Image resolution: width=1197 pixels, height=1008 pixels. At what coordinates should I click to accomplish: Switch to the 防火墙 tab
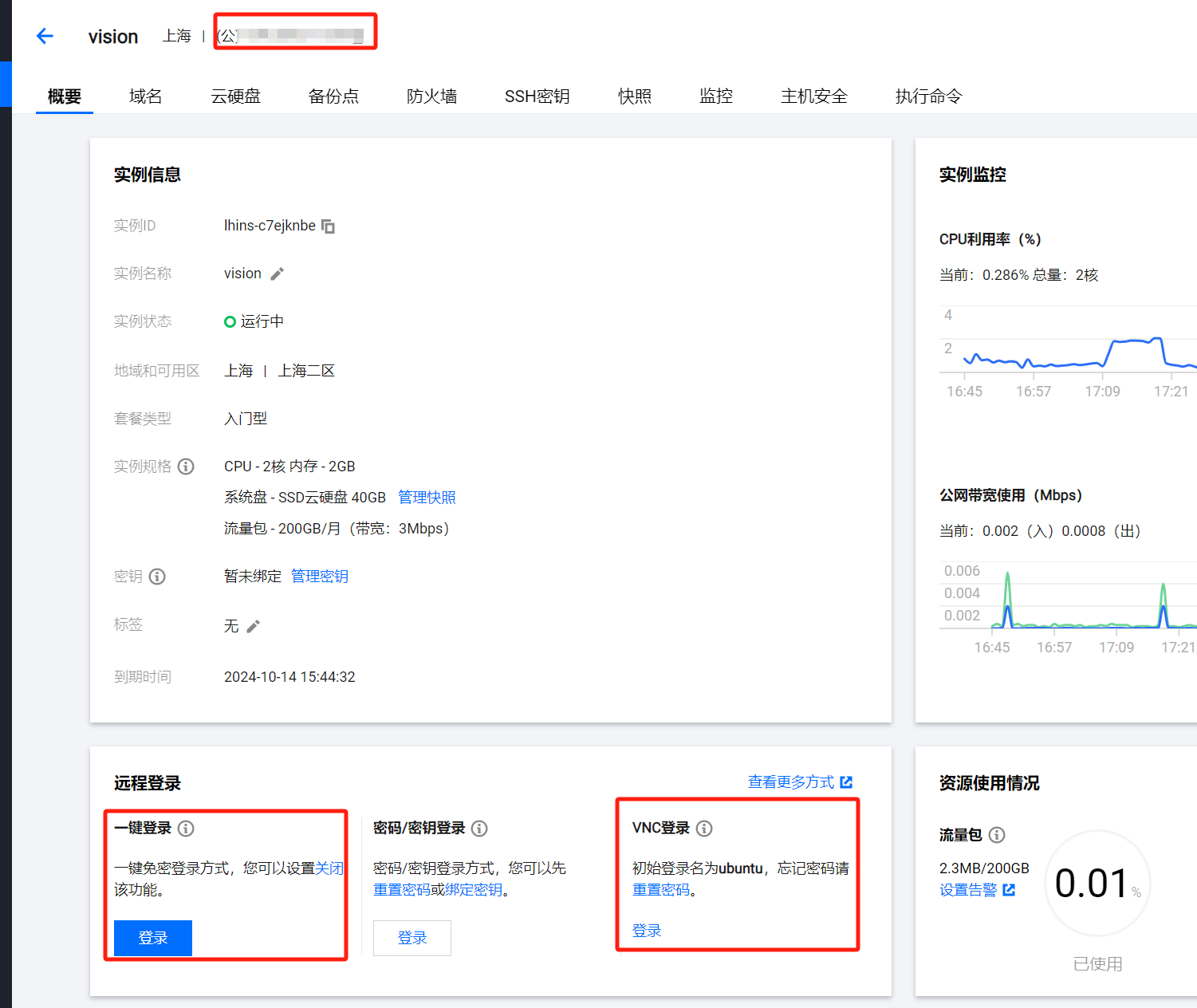click(x=431, y=96)
